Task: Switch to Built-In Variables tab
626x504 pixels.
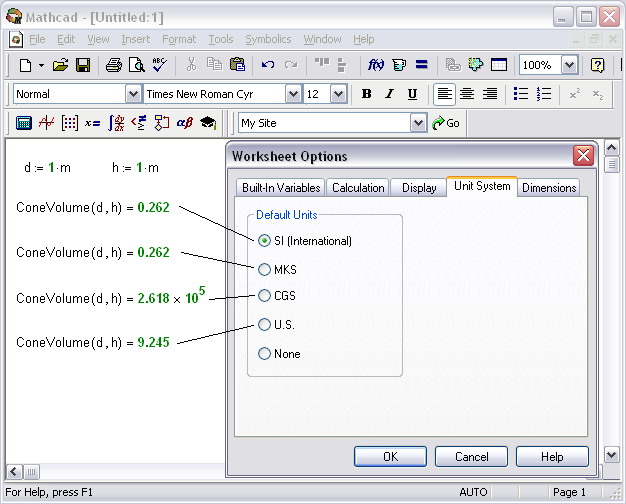Action: click(281, 188)
